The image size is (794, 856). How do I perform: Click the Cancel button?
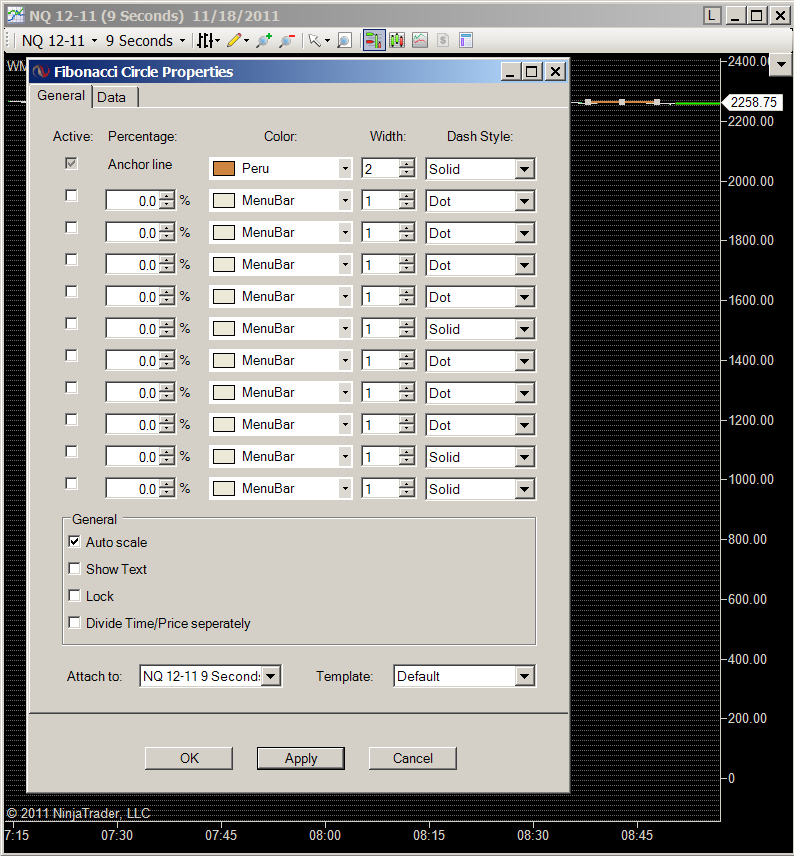click(x=413, y=758)
